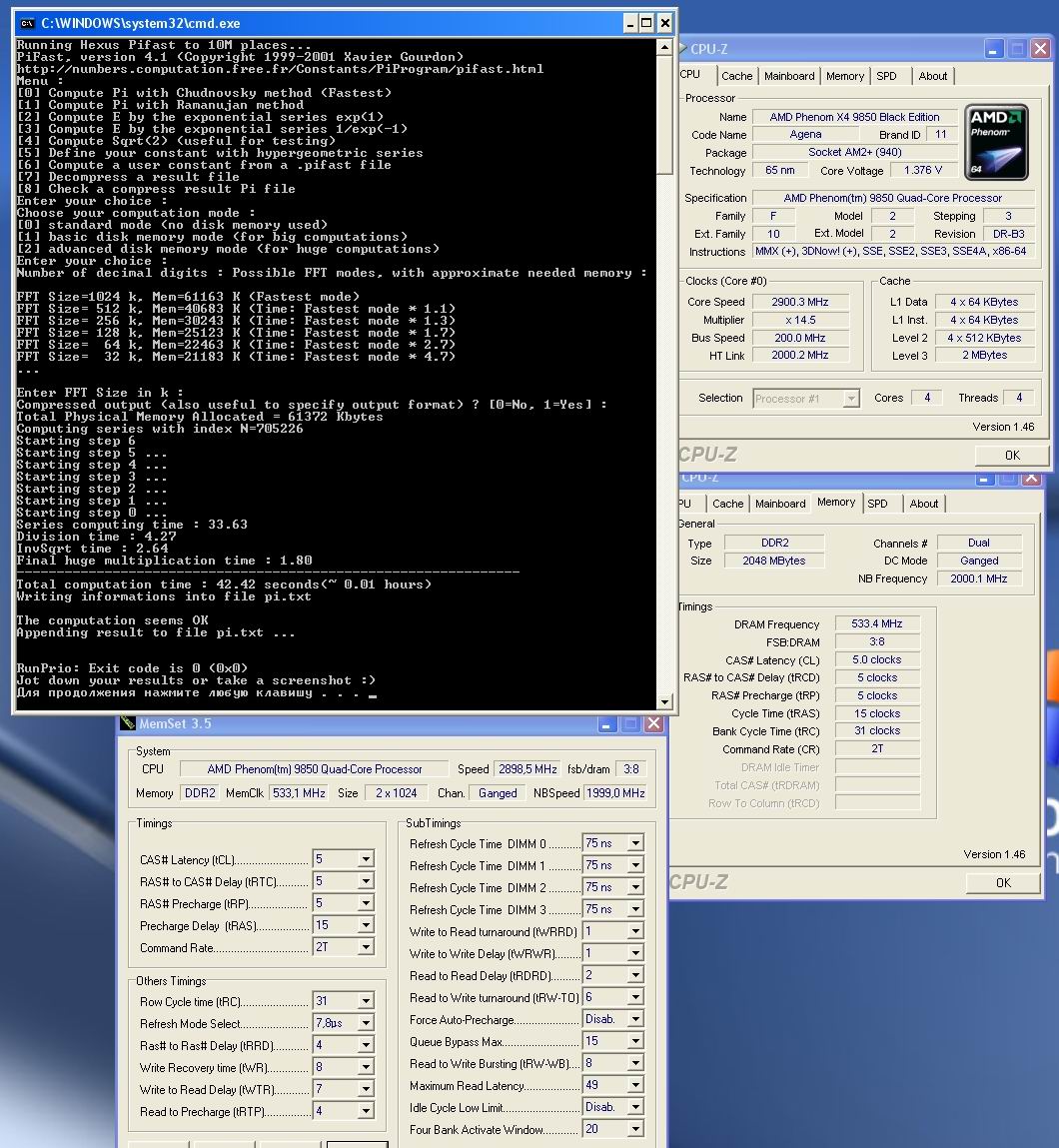Expand Ras# to Ras# Delay (tRRD) dropdown

point(366,1045)
